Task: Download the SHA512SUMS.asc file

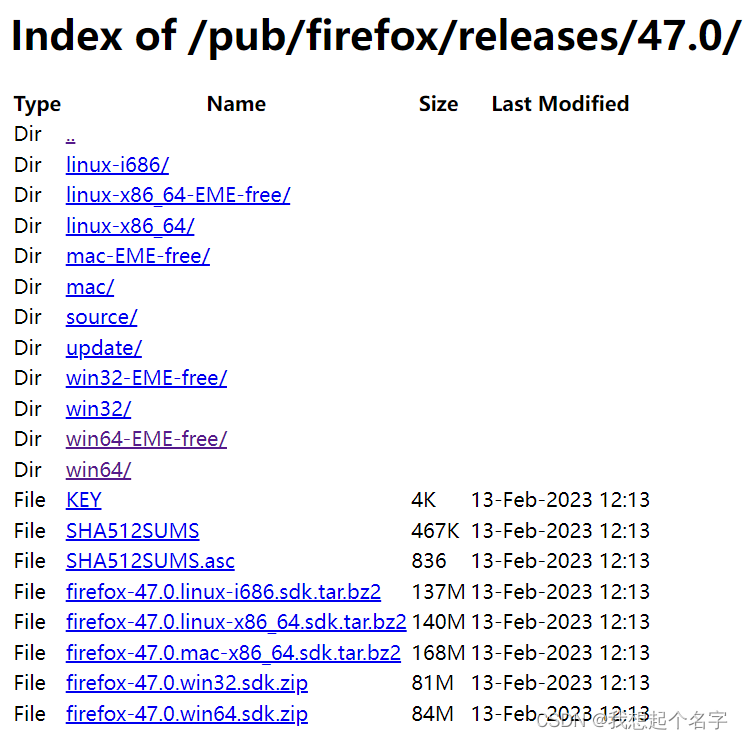Action: click(150, 562)
